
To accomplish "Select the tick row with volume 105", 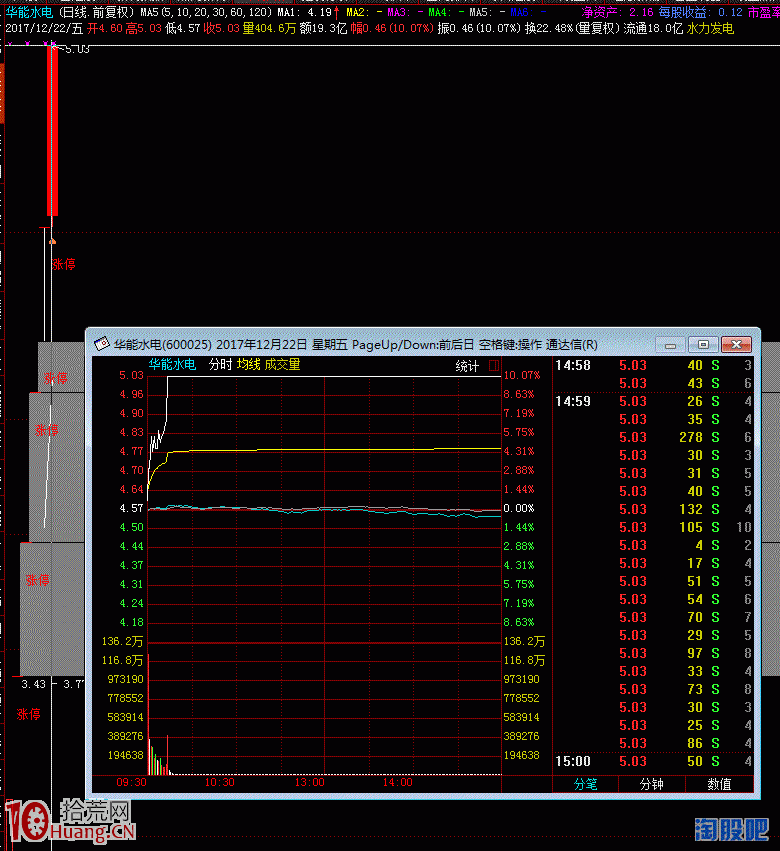I will 653,527.
